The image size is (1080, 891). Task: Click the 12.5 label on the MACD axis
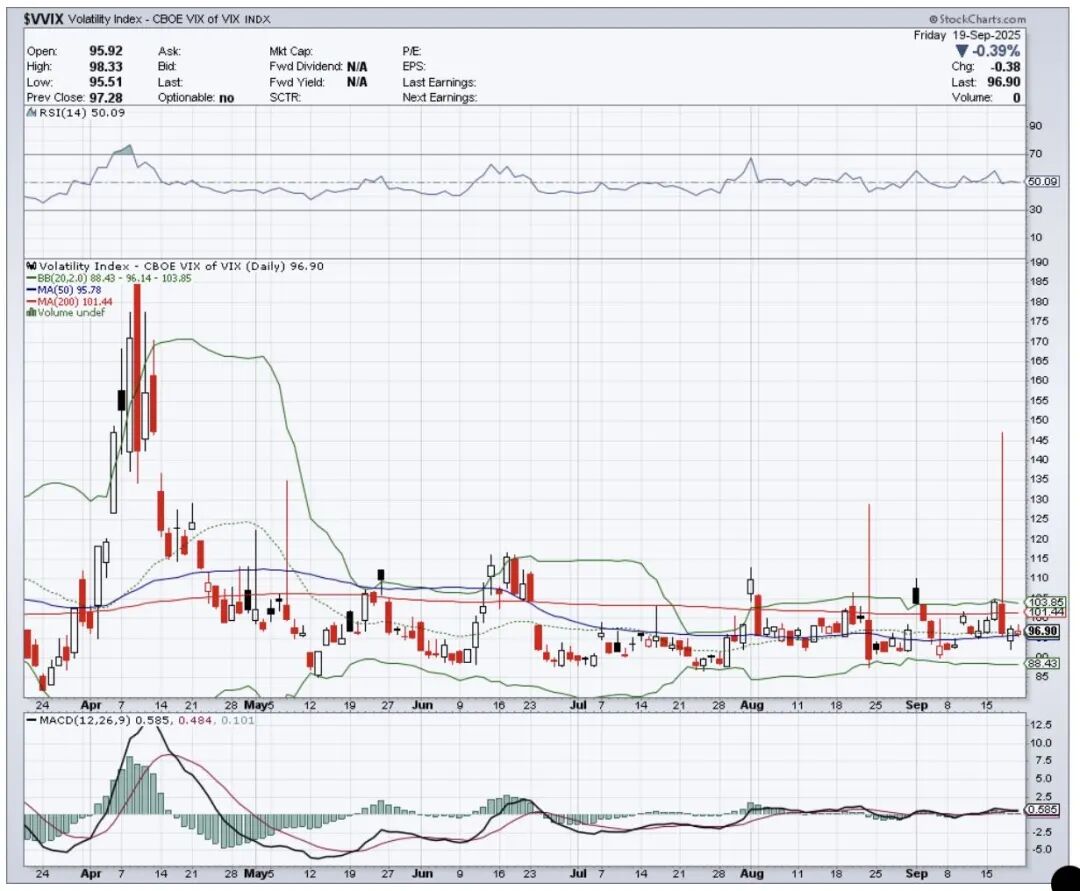(x=1039, y=724)
